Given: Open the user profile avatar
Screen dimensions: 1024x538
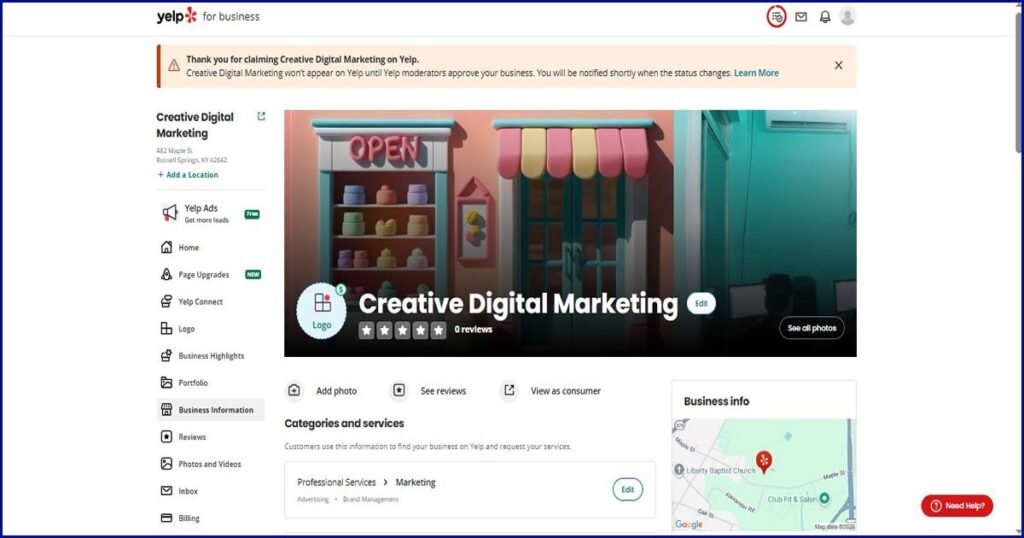Looking at the screenshot, I should click(848, 16).
